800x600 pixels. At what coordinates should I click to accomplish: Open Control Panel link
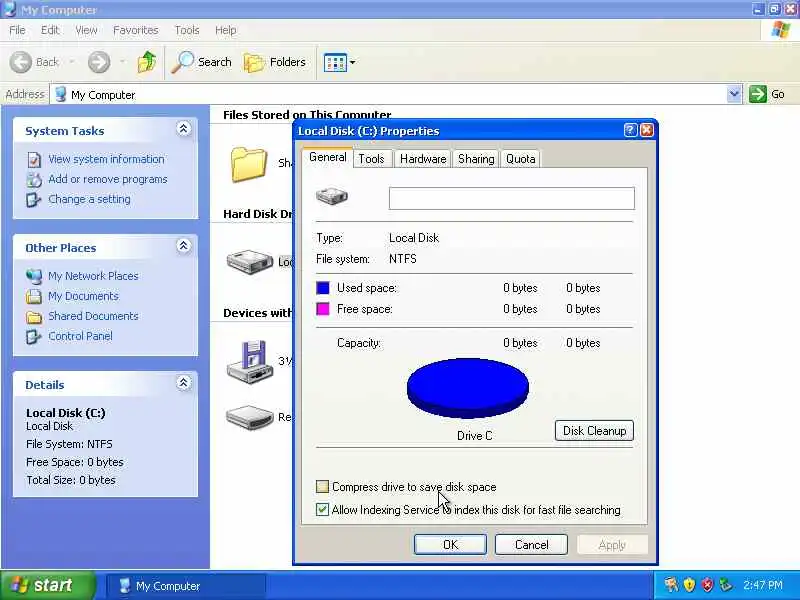(80, 336)
